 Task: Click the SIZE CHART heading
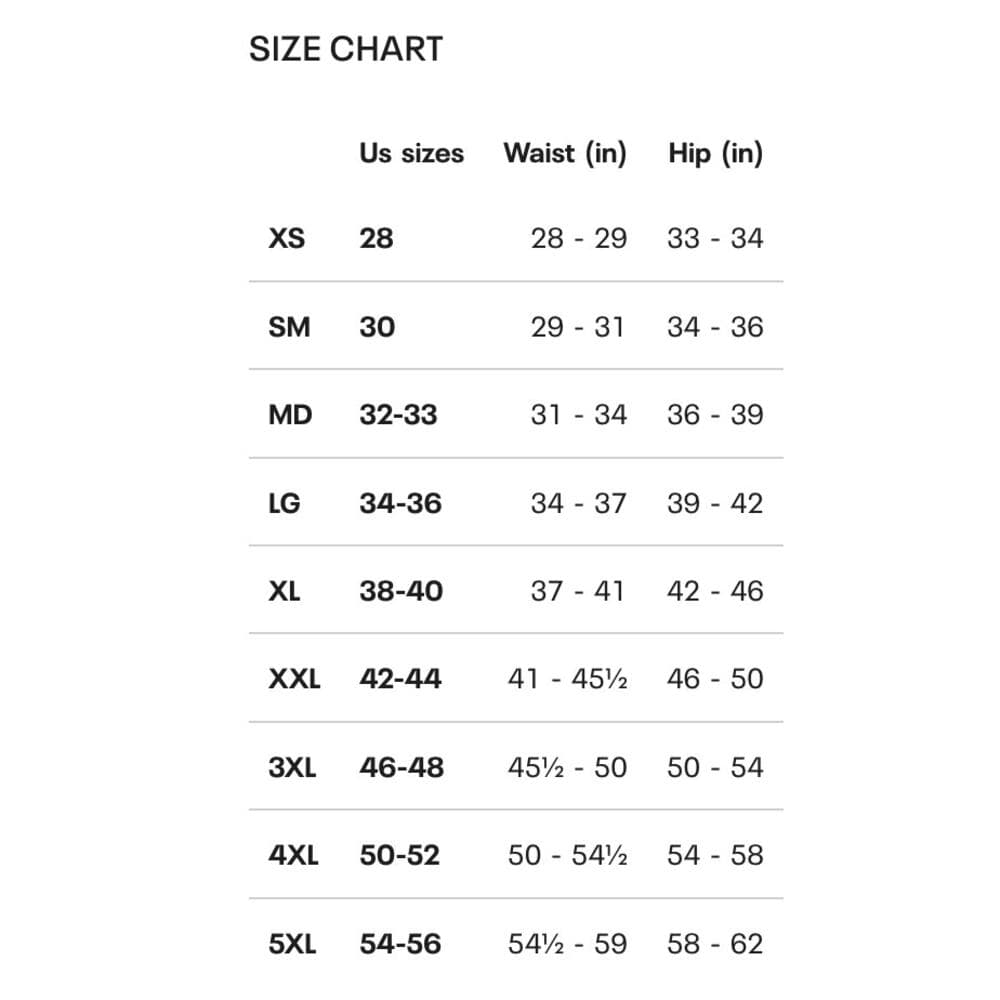[346, 49]
